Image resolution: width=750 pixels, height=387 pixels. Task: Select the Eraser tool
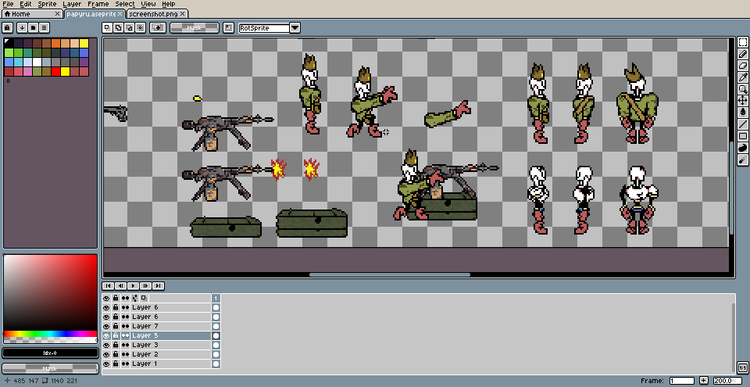tap(743, 66)
